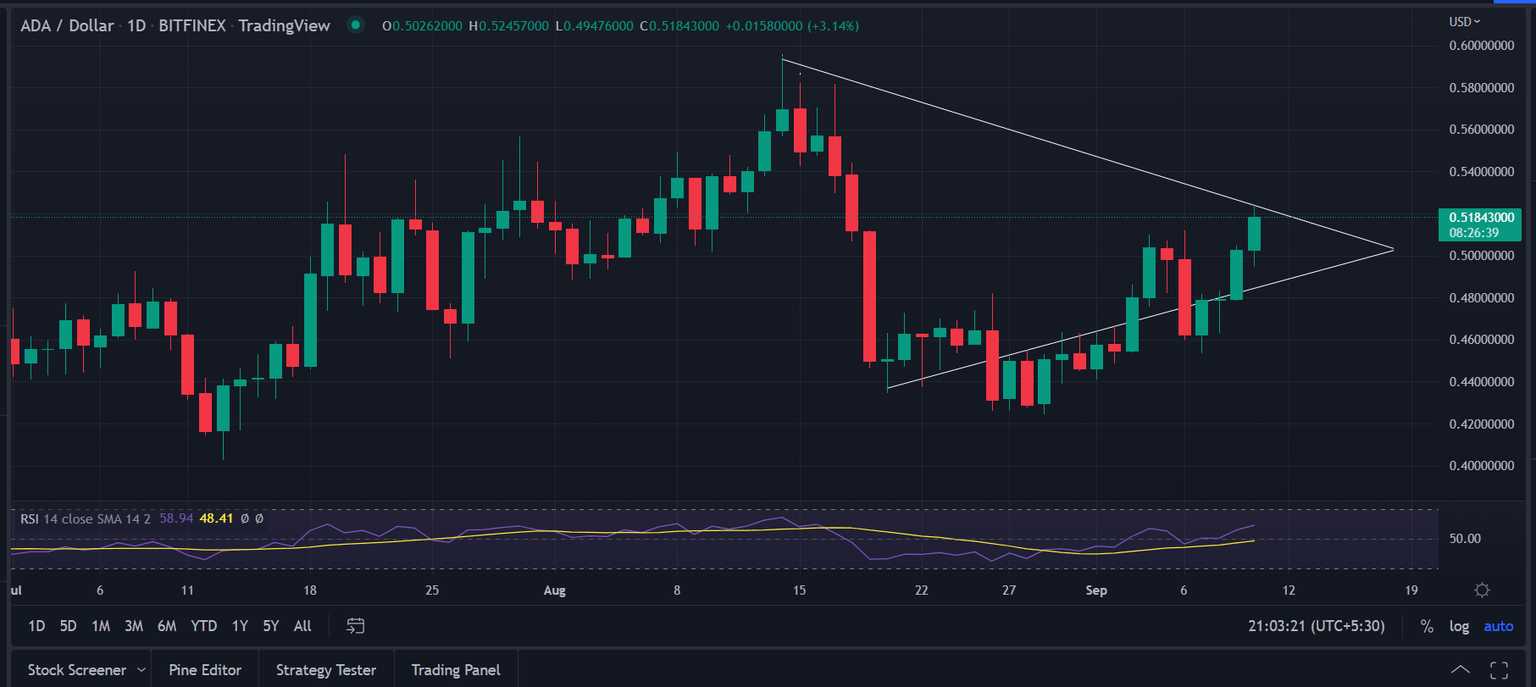
Task: Click the ADA / Dollar symbol name
Action: 66,26
